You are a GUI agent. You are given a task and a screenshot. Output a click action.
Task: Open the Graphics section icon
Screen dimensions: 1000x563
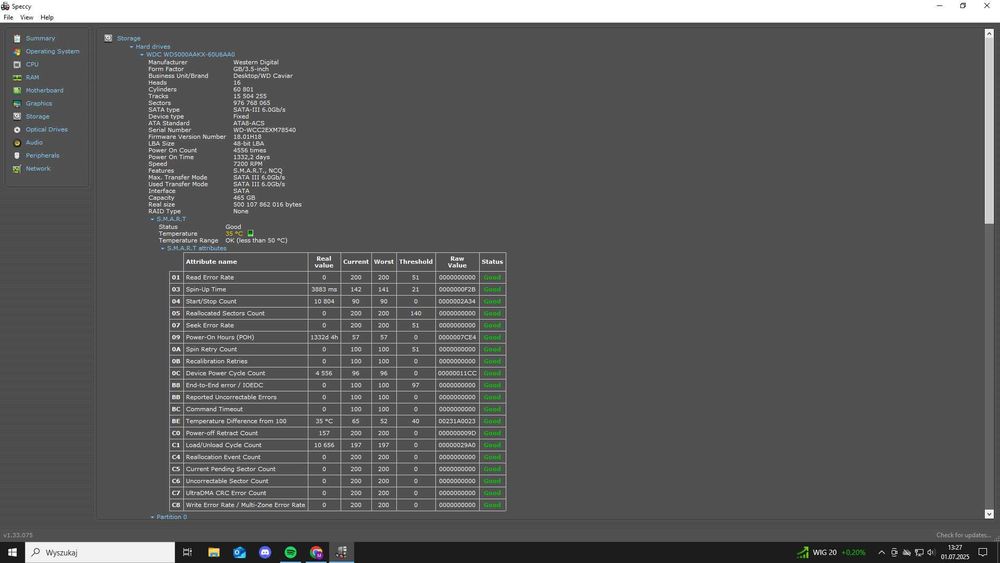[x=17, y=103]
